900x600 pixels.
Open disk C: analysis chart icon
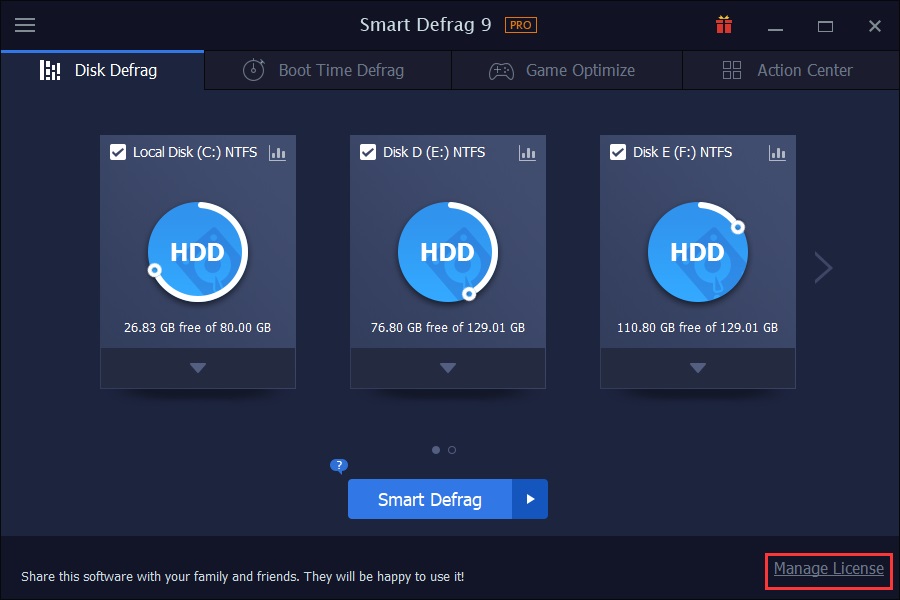[277, 153]
